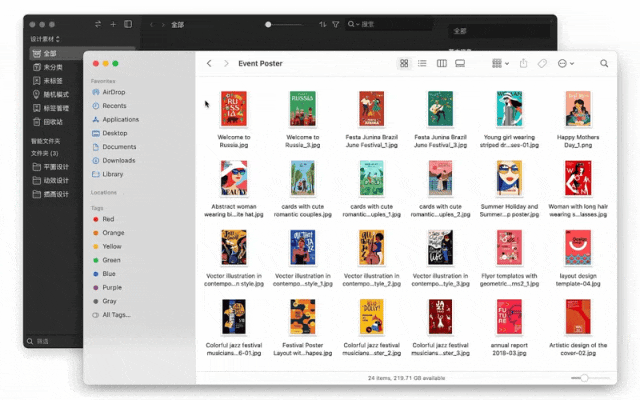Select annual report 2018-03.jpg thumbnail
This screenshot has height=400, width=640.
509,317
